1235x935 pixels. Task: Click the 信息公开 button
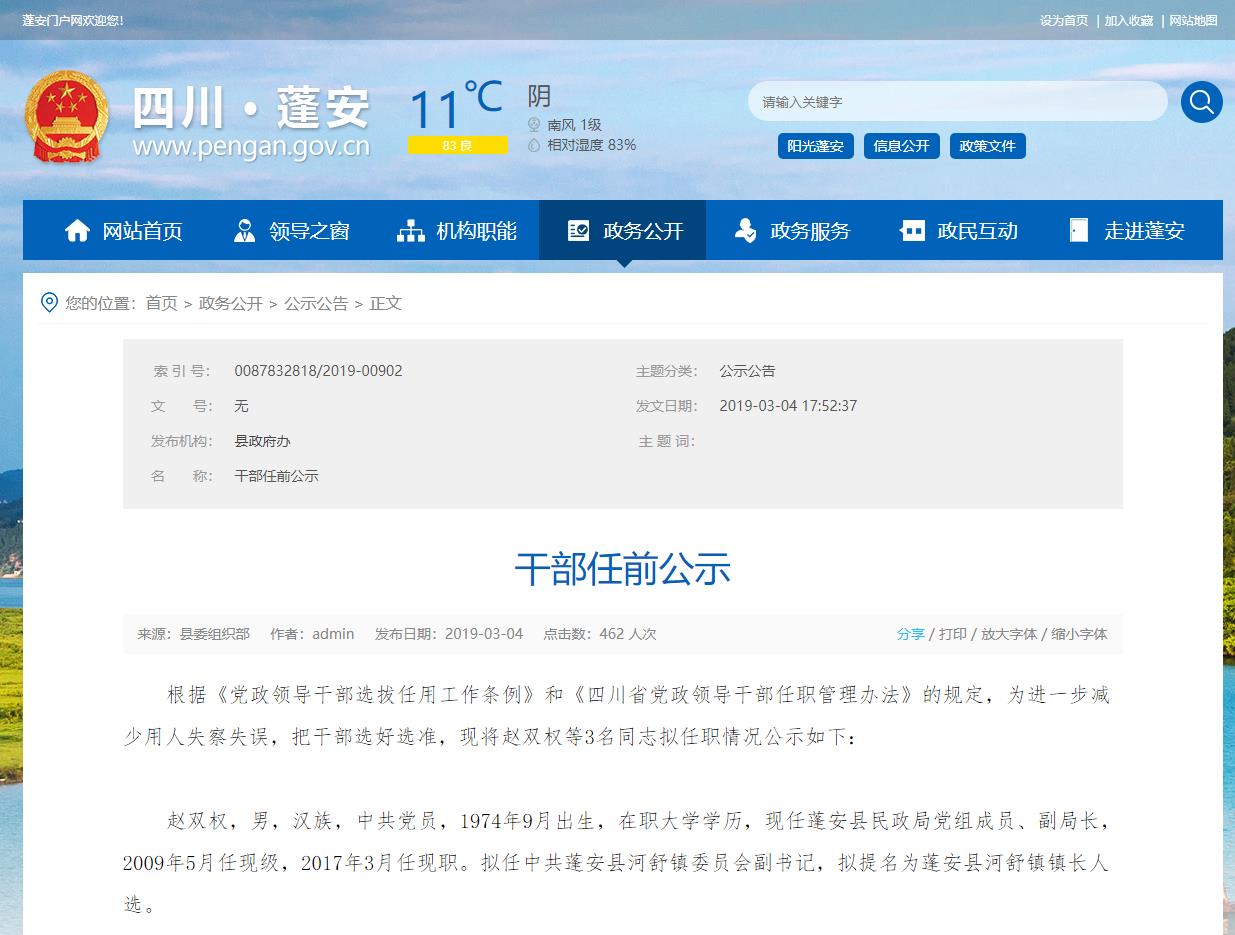coord(901,146)
